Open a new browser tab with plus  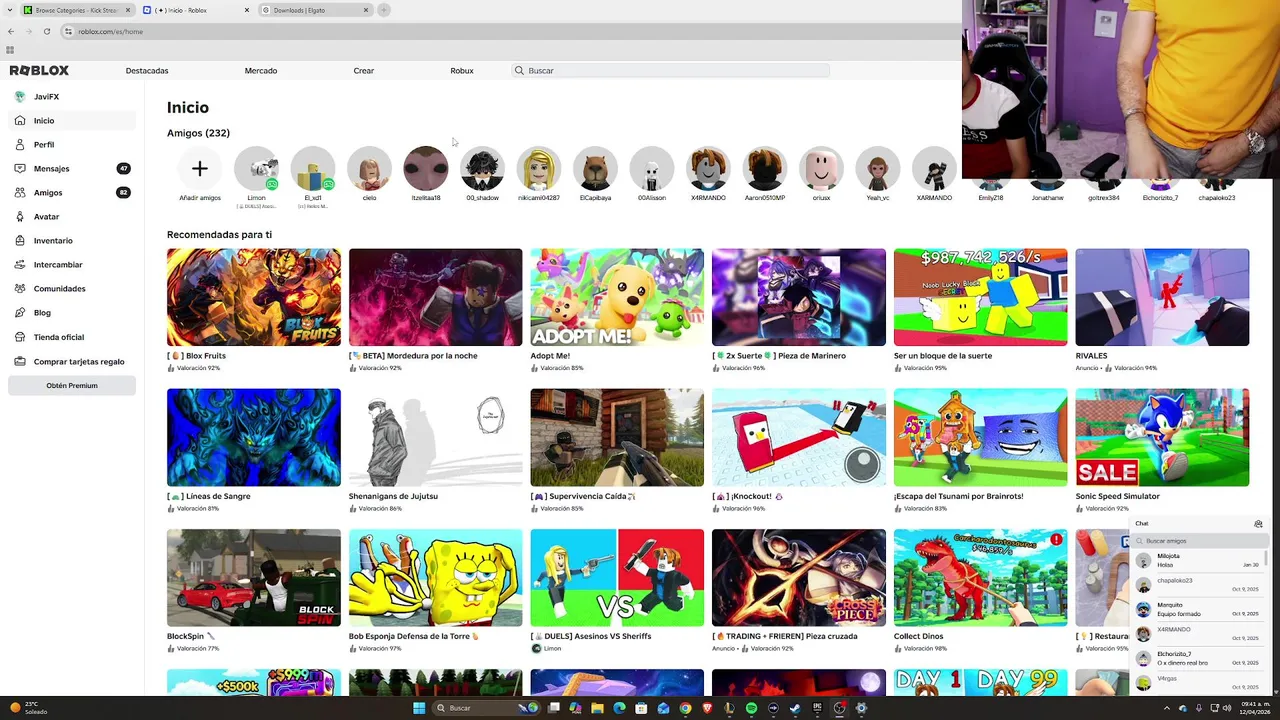(x=384, y=10)
